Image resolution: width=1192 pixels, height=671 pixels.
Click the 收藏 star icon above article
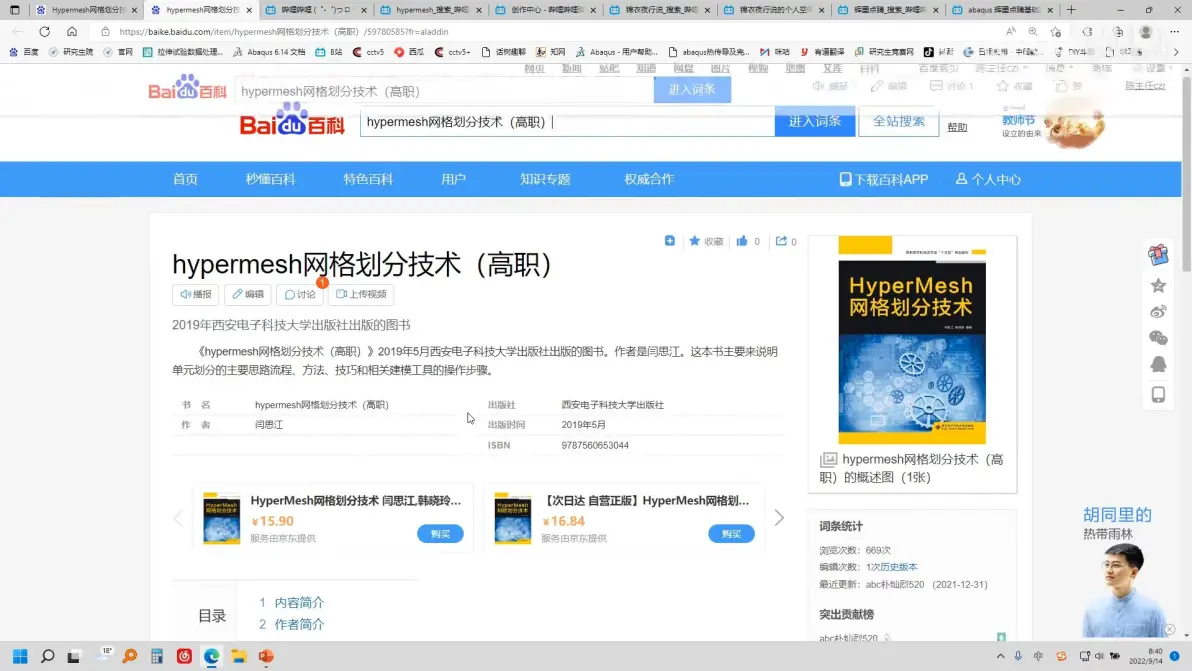click(694, 241)
